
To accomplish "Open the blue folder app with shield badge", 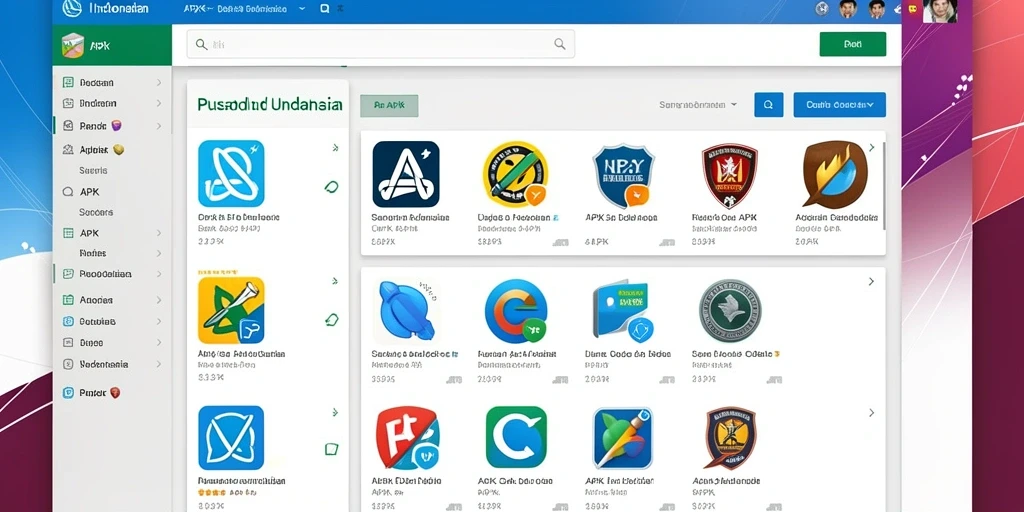I will (621, 311).
